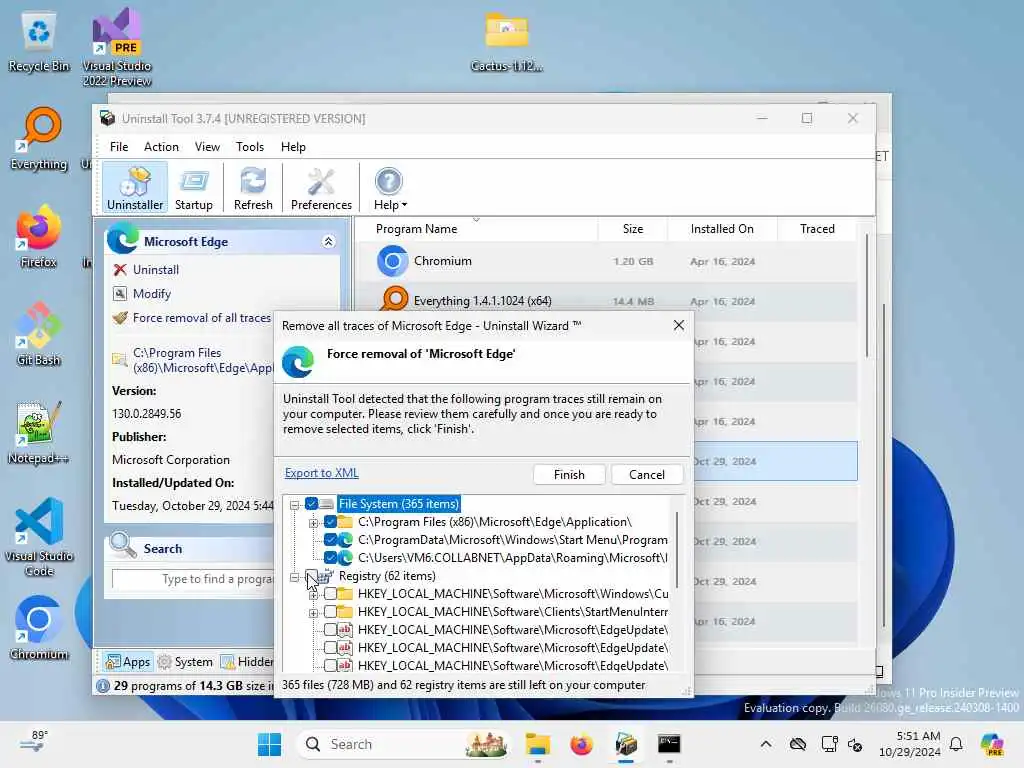This screenshot has height=768, width=1024.
Task: Open the Action menu
Action: click(x=161, y=147)
